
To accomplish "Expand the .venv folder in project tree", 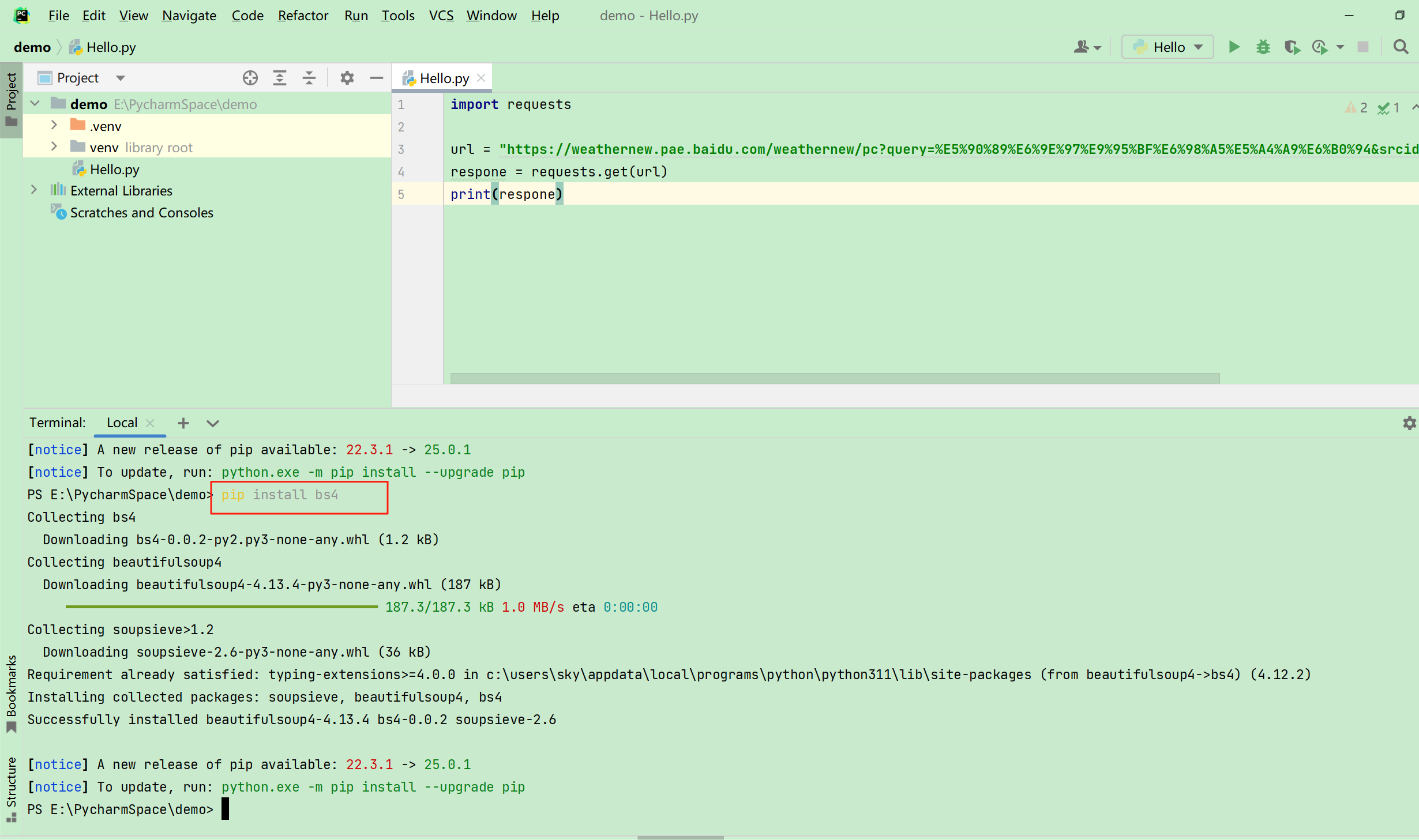I will (x=54, y=125).
